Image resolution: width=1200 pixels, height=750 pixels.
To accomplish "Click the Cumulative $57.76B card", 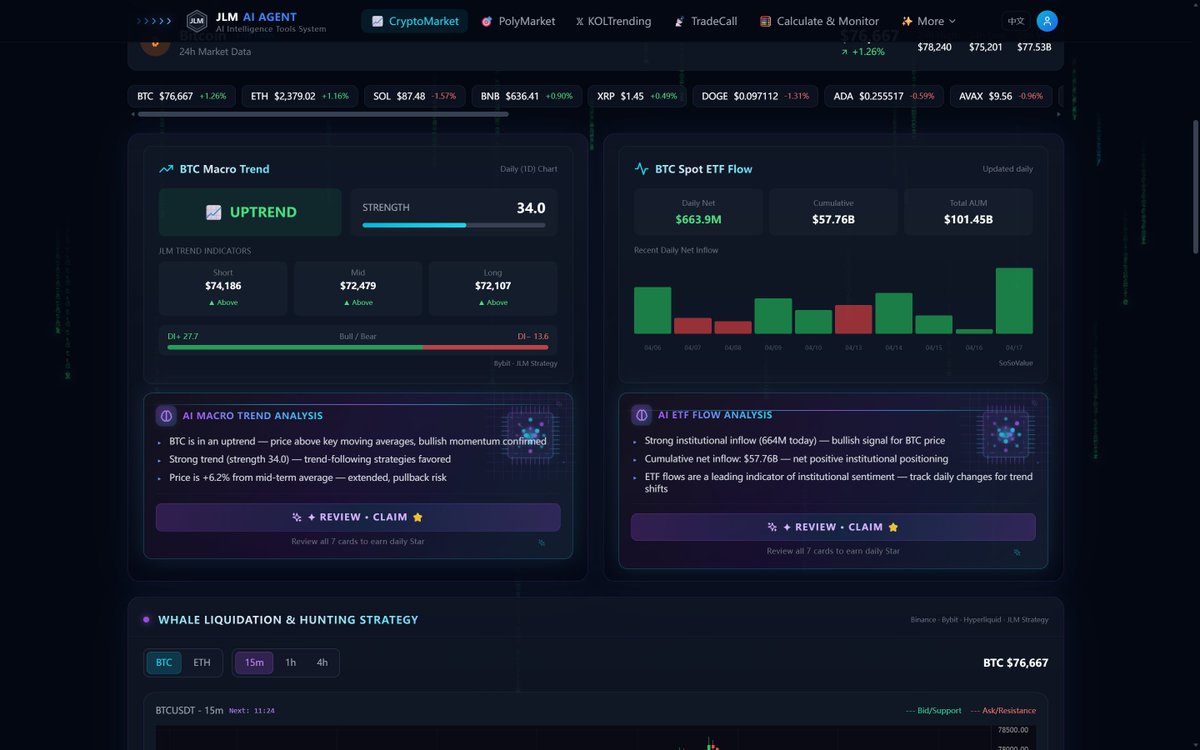I will pyautogui.click(x=833, y=212).
